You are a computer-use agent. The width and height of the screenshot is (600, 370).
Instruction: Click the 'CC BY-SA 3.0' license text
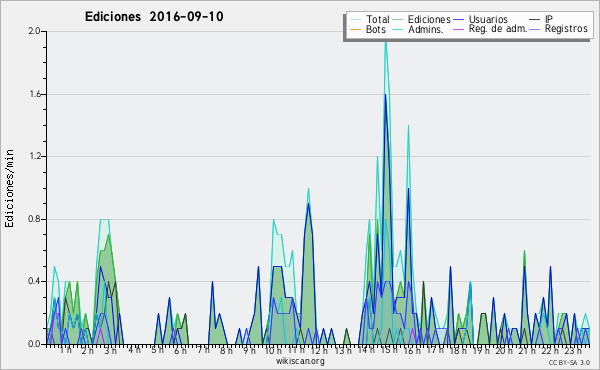pos(569,362)
